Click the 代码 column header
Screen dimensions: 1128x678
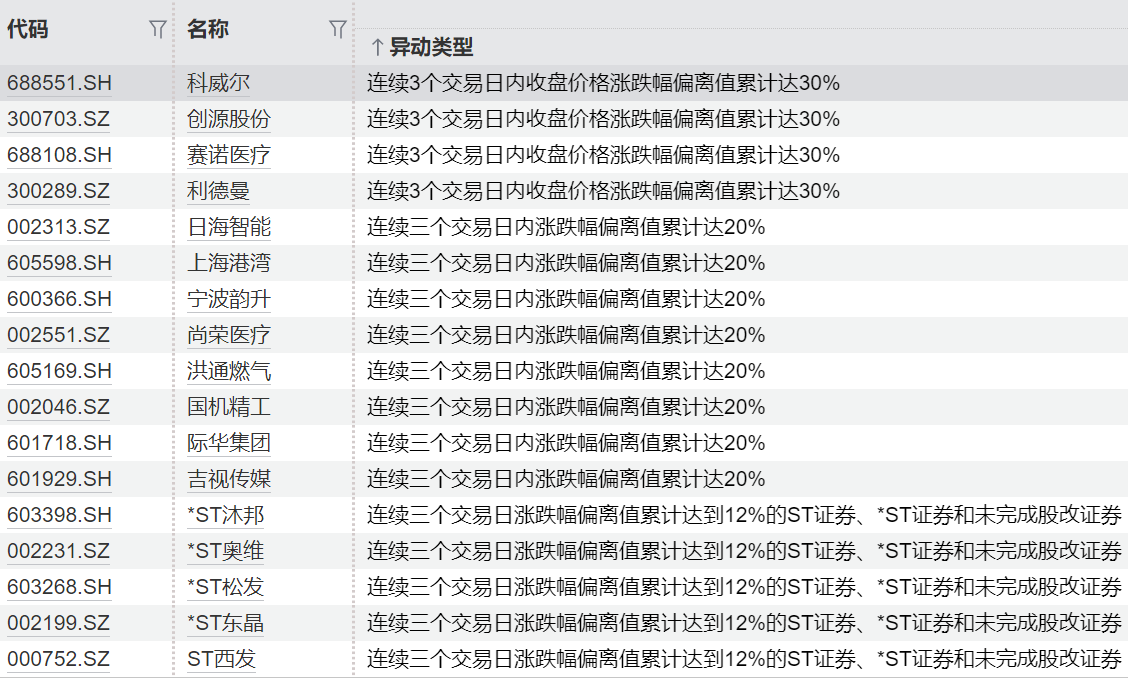pyautogui.click(x=28, y=30)
